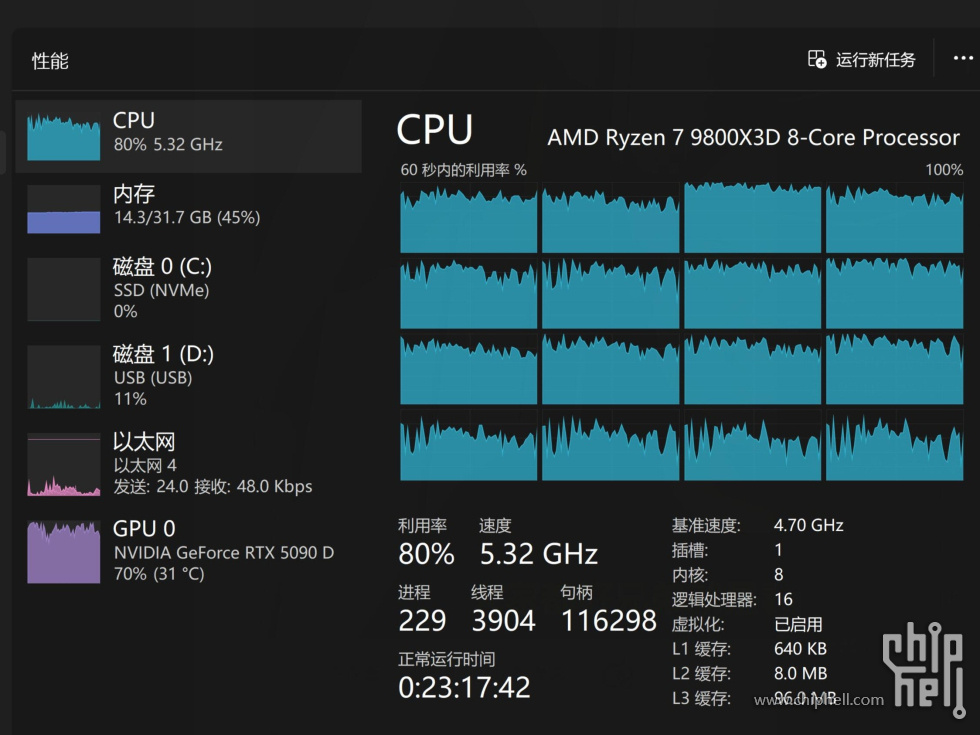
Task: Click the 速度 label
Action: pyautogui.click(x=495, y=526)
